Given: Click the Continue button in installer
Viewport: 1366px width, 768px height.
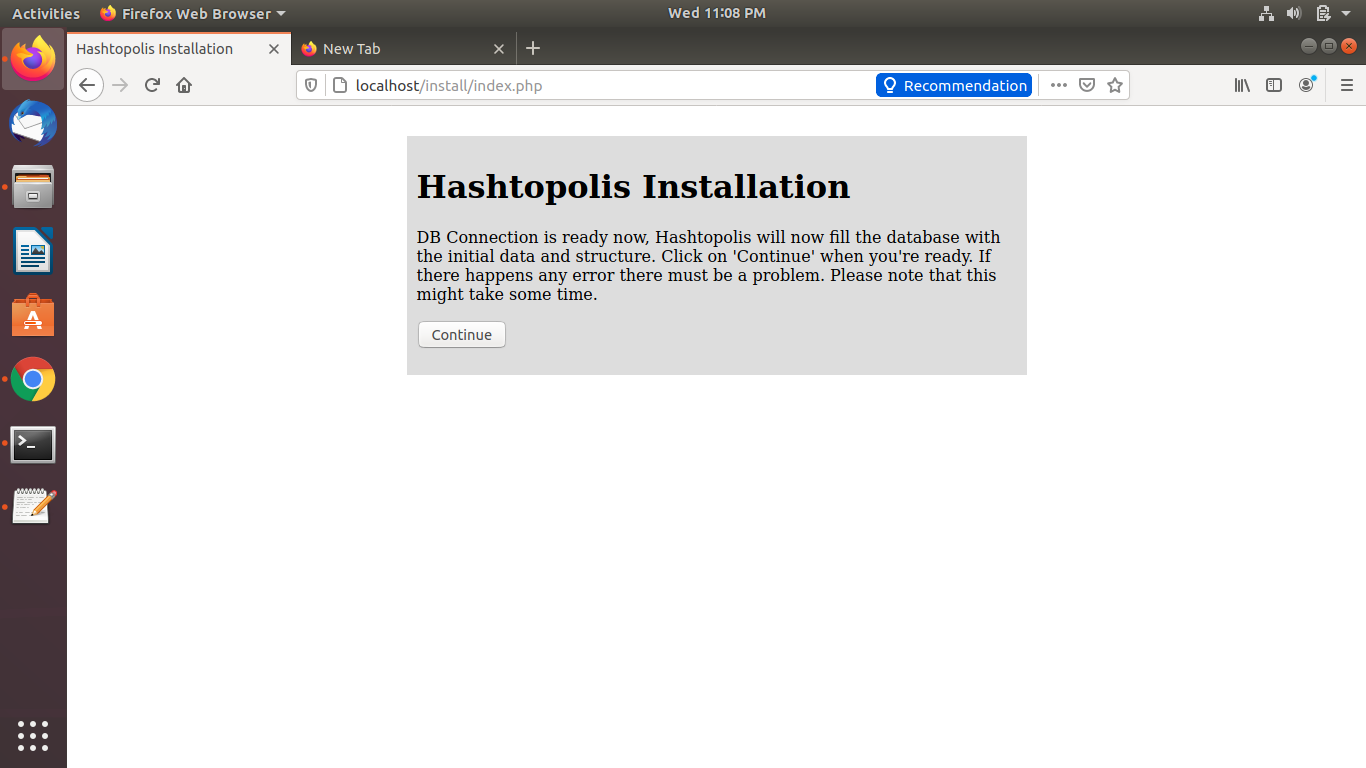Looking at the screenshot, I should [461, 335].
